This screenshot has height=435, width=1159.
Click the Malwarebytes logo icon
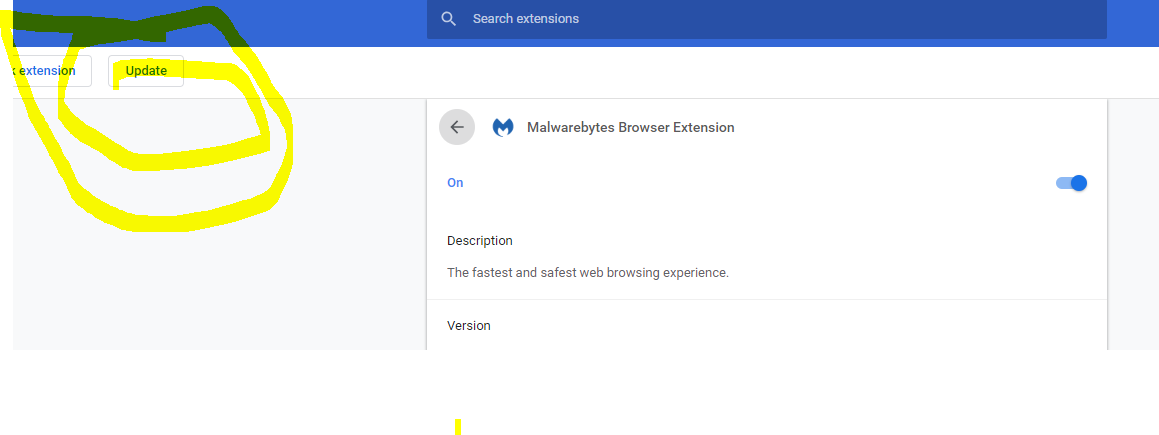point(503,128)
